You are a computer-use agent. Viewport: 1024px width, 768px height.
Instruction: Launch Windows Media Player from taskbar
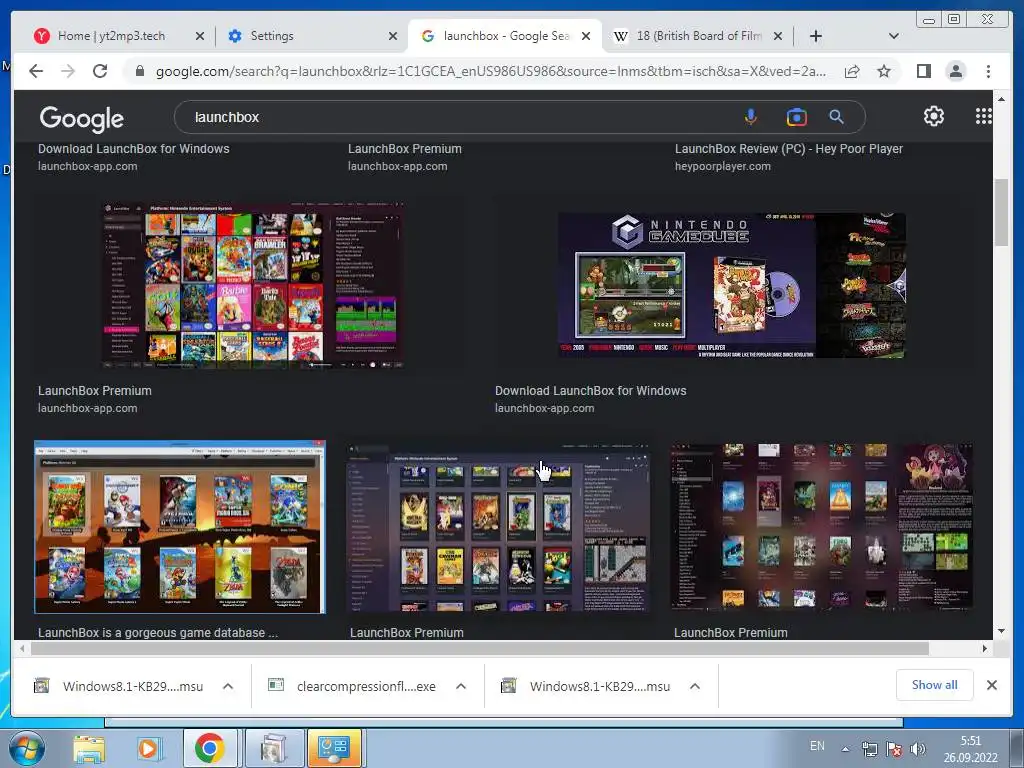tap(148, 748)
